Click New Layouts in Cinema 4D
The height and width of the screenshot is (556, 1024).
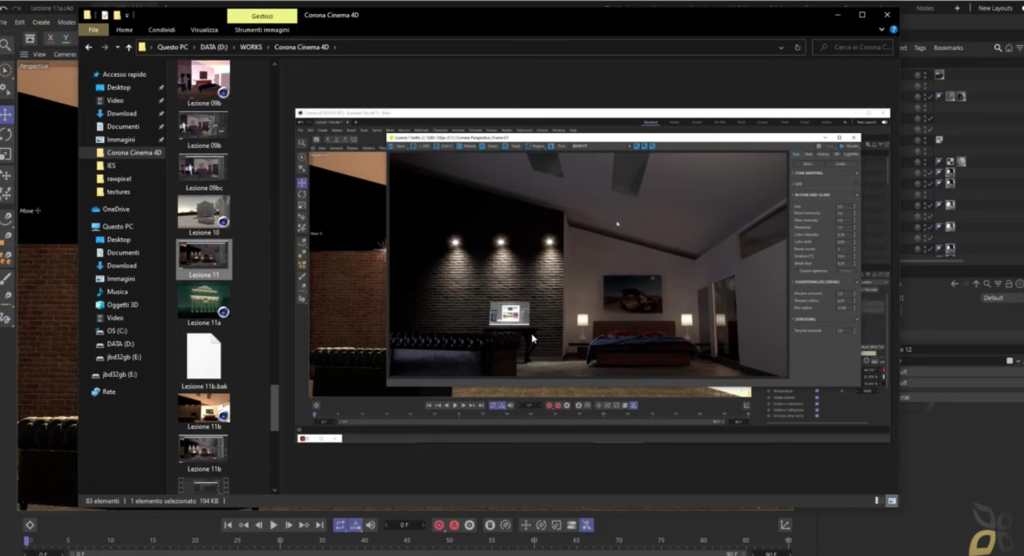(x=995, y=8)
